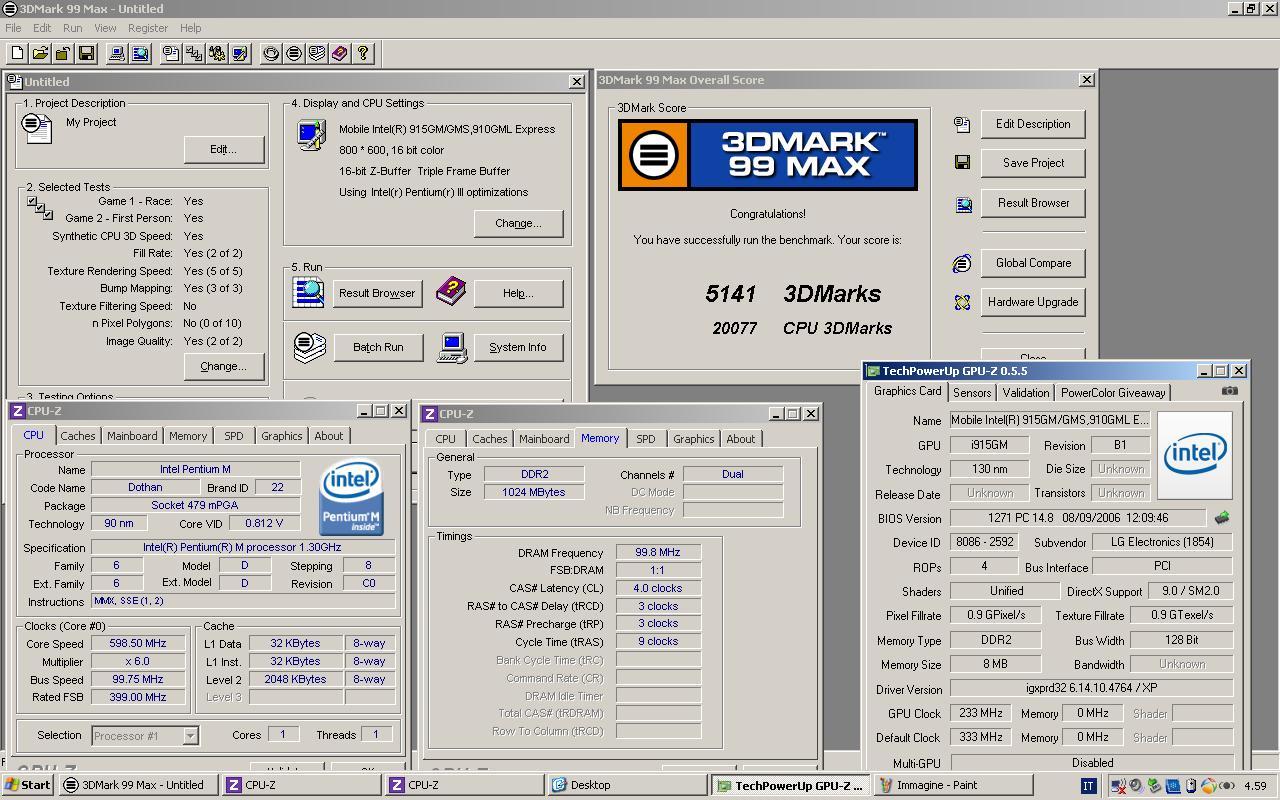This screenshot has width=1280, height=800.
Task: Click the 3DMark logo toolbar icon
Action: click(294, 53)
